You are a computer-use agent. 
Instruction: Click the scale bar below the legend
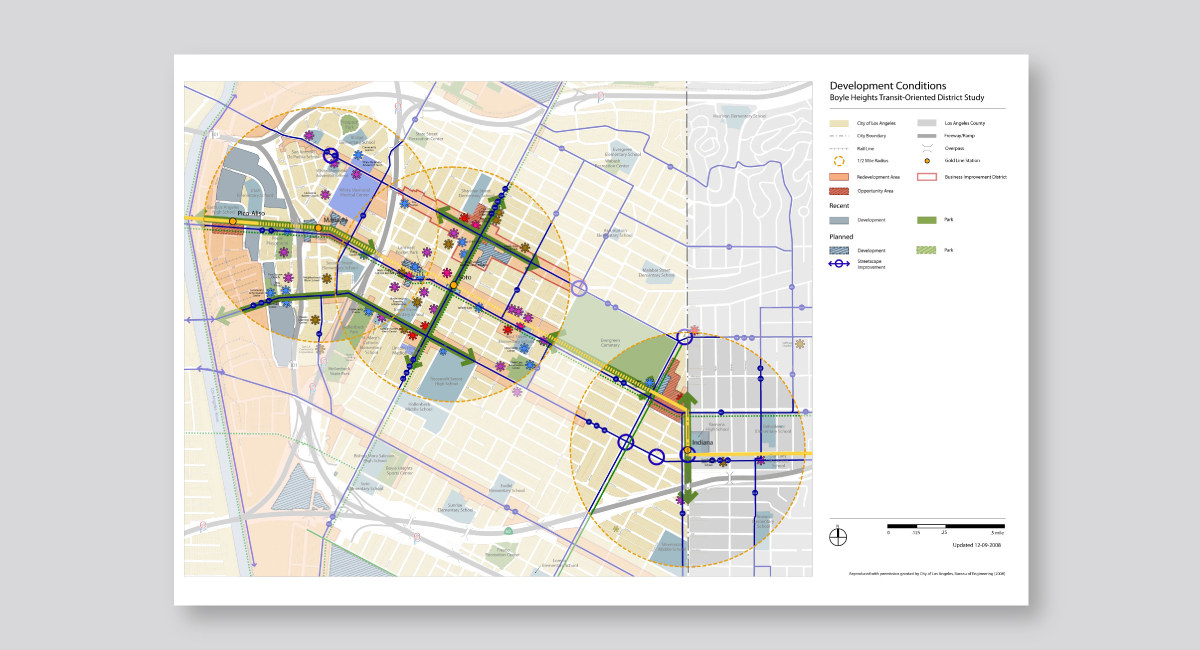(x=946, y=526)
